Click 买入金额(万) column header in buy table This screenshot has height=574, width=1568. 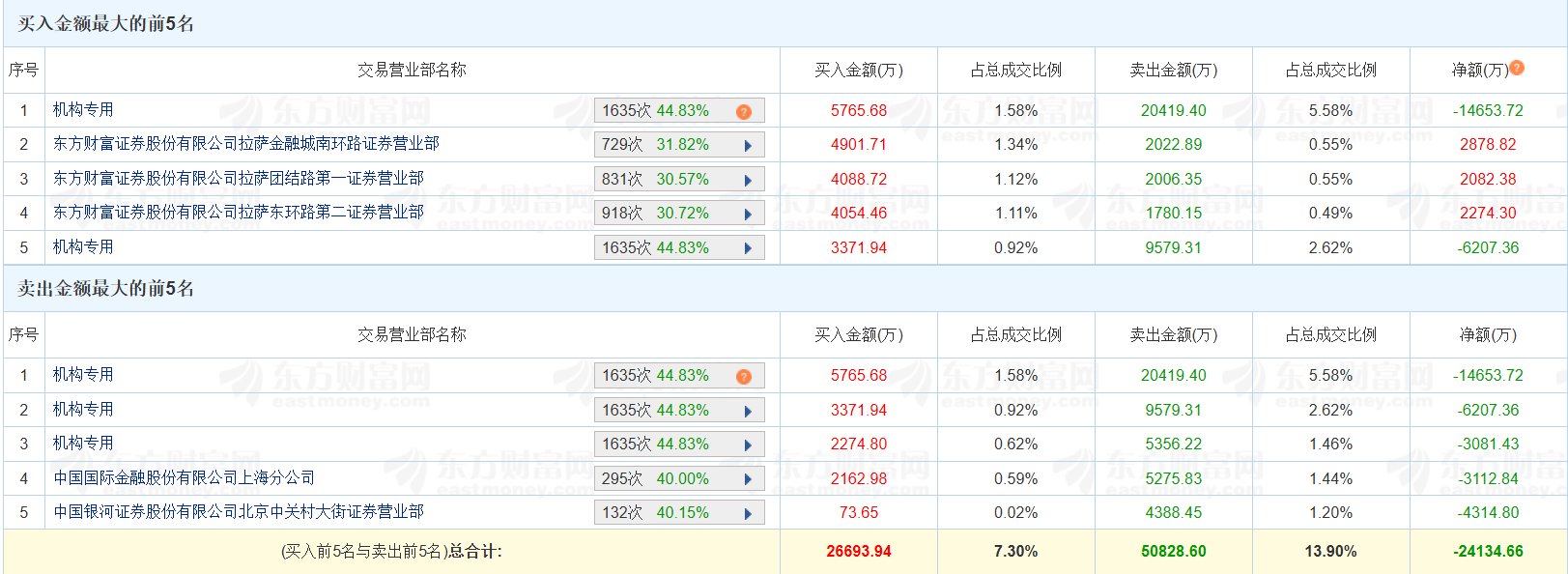(859, 71)
